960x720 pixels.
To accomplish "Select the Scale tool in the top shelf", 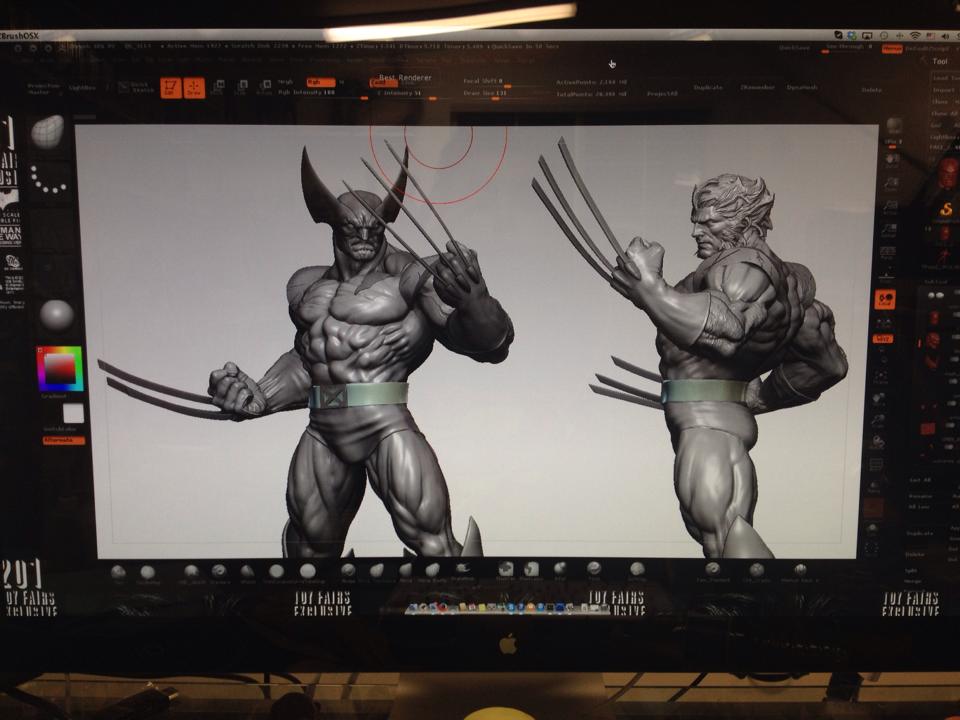I will pyautogui.click(x=241, y=88).
